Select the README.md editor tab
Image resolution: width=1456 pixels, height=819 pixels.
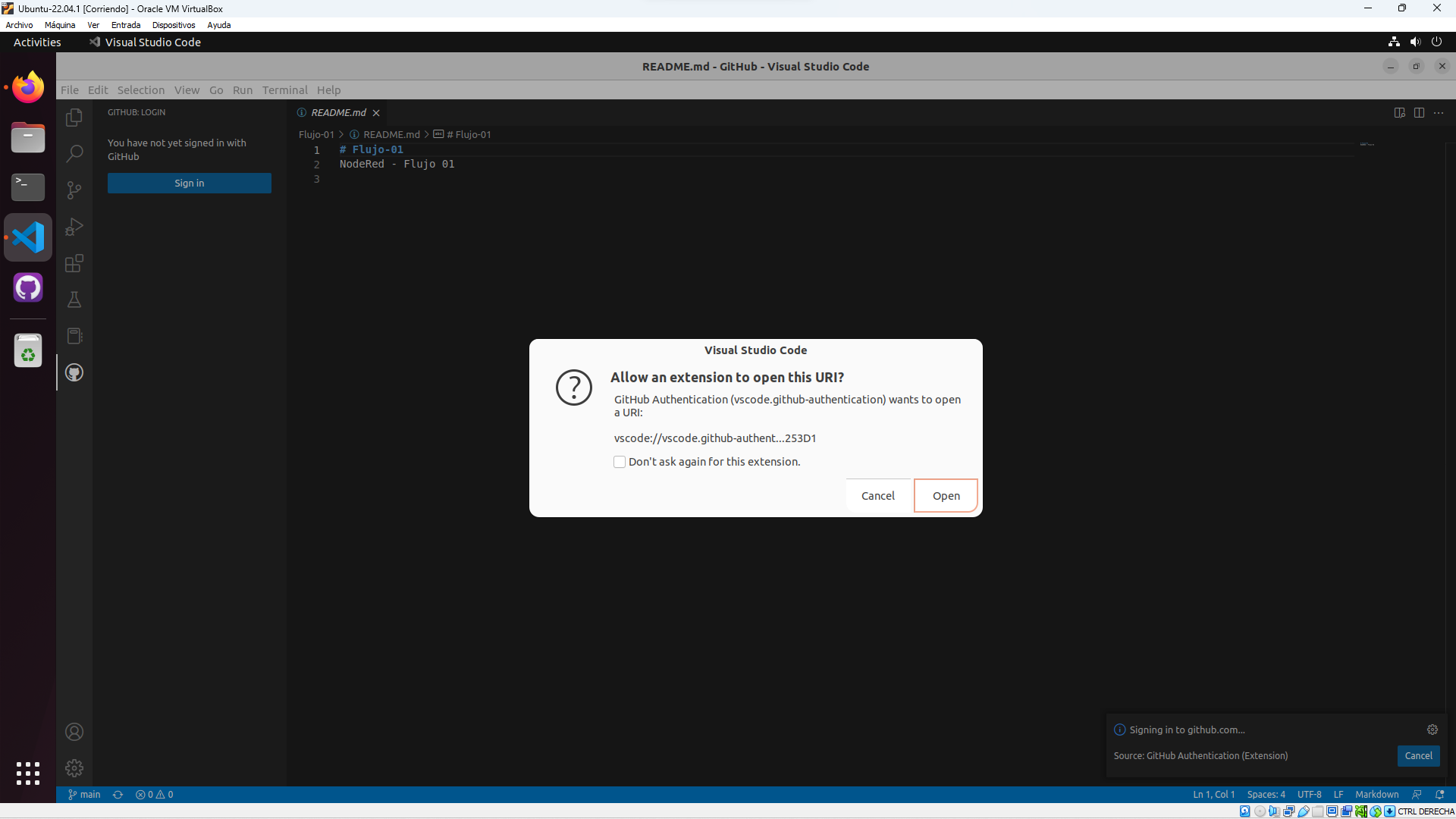[338, 113]
